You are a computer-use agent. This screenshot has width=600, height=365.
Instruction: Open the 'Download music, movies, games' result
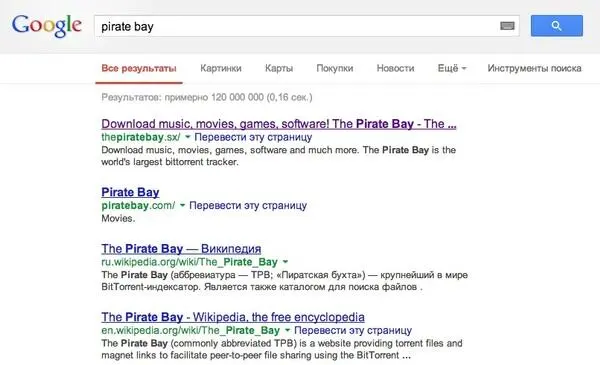[279, 124]
